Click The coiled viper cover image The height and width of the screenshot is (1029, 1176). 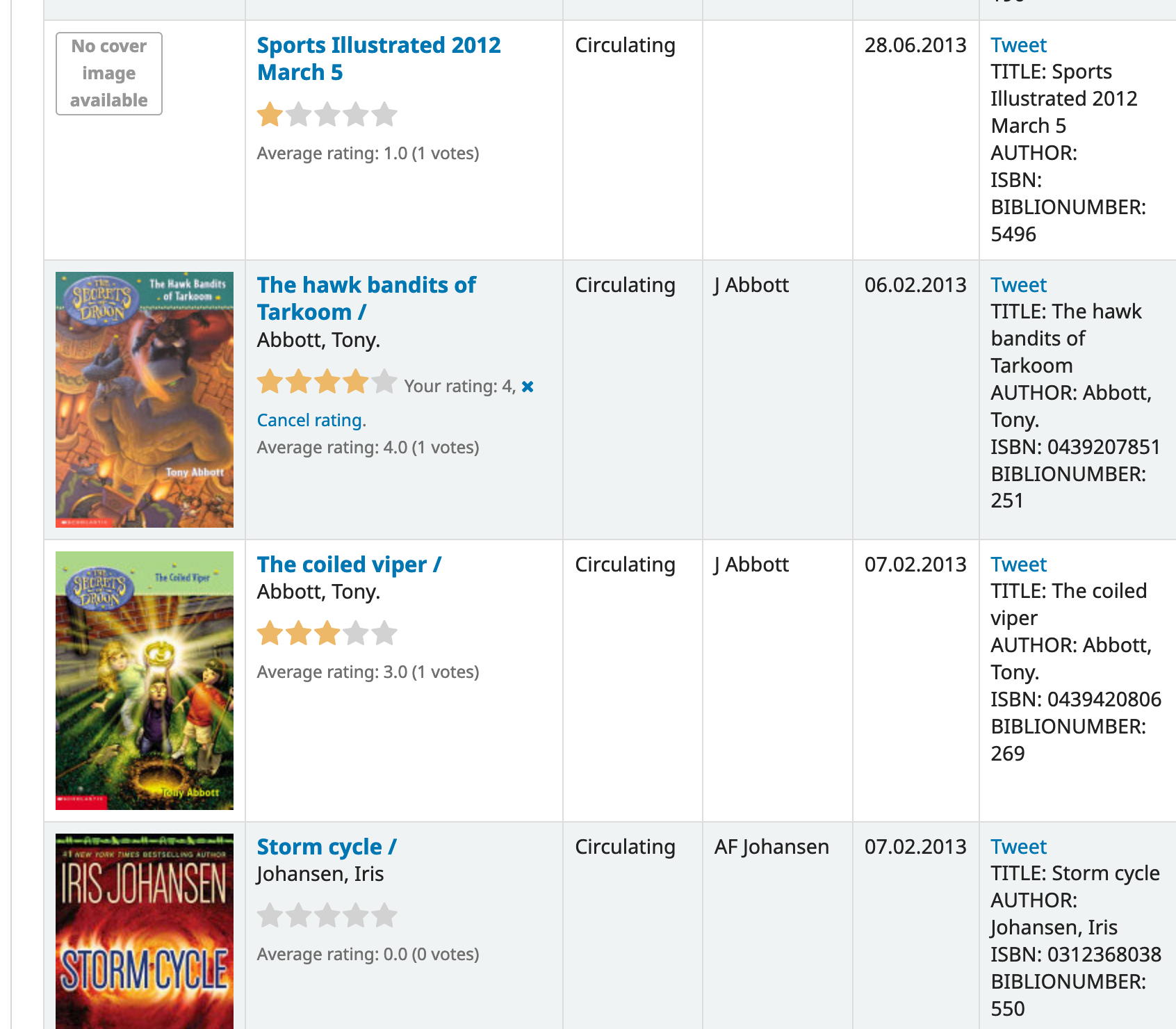(x=145, y=681)
